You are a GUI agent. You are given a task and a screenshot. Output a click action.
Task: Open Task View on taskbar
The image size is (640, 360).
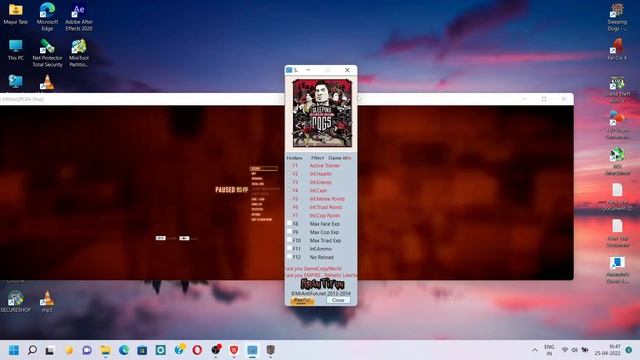pos(50,350)
